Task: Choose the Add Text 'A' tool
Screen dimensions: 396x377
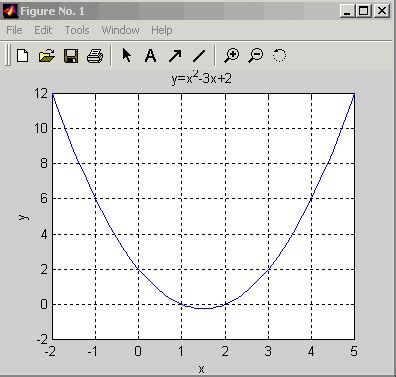Action: [150, 55]
